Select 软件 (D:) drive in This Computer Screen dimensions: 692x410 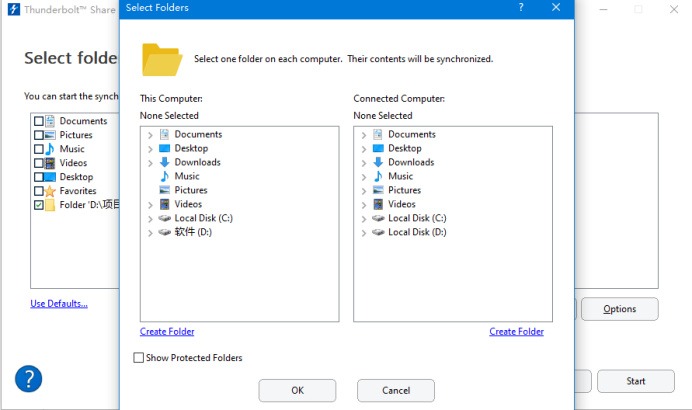pyautogui.click(x=192, y=232)
